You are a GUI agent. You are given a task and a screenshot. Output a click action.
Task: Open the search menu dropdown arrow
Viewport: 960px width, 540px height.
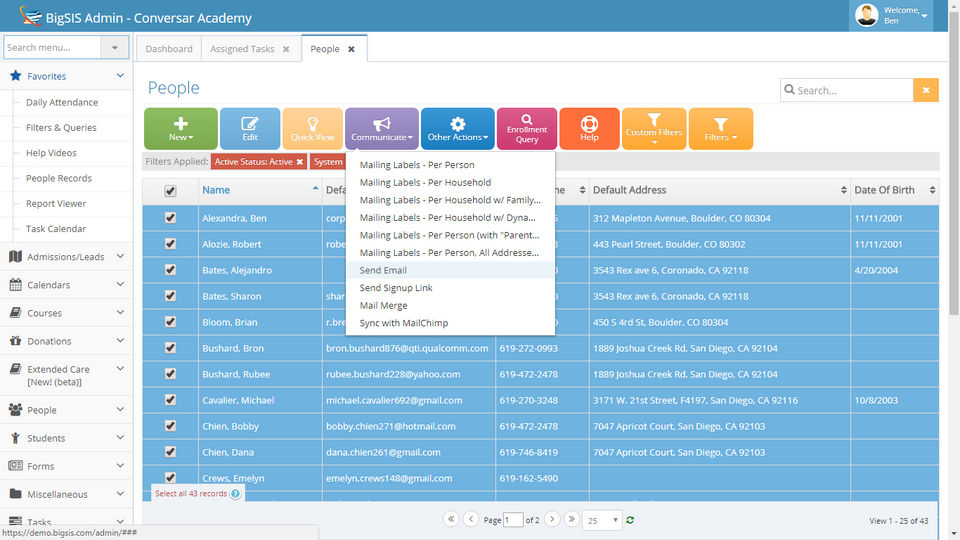pyautogui.click(x=114, y=47)
